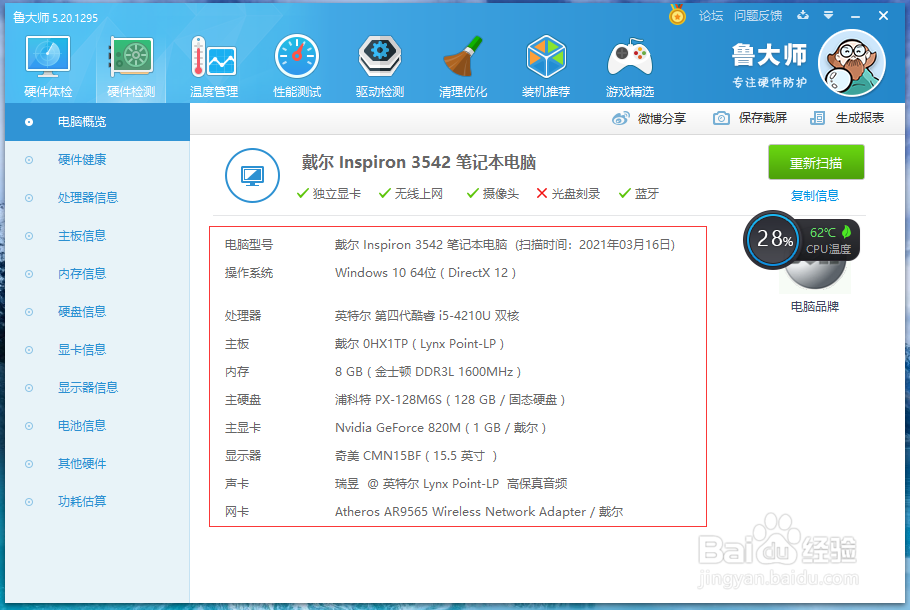Click the green 重新扫描 rescan button
Screen dimensions: 910x610
point(816,163)
